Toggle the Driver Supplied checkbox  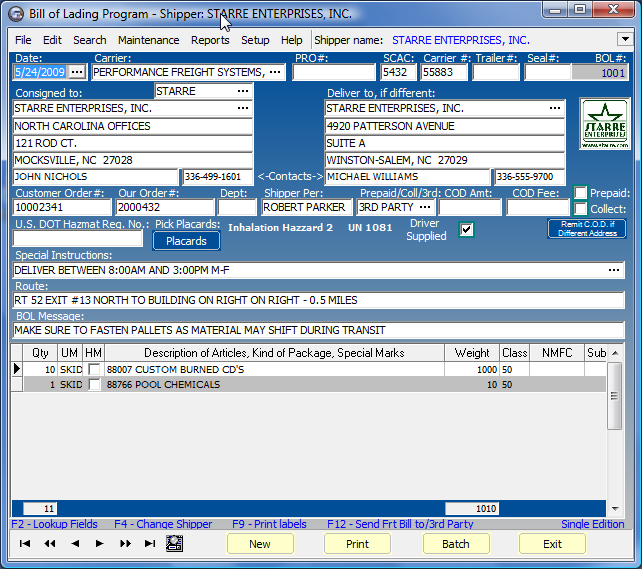pos(466,230)
